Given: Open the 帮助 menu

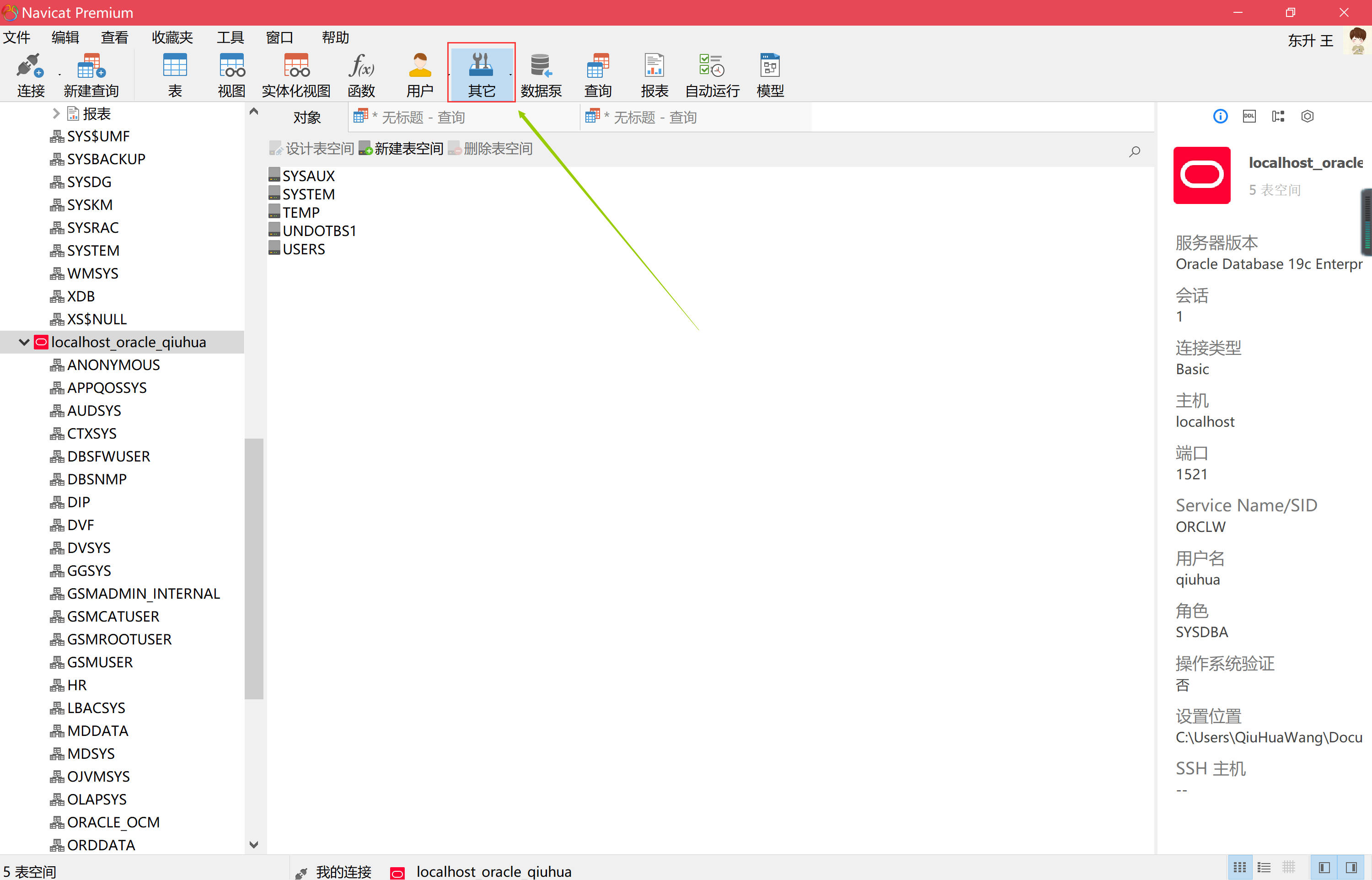Looking at the screenshot, I should tap(335, 38).
